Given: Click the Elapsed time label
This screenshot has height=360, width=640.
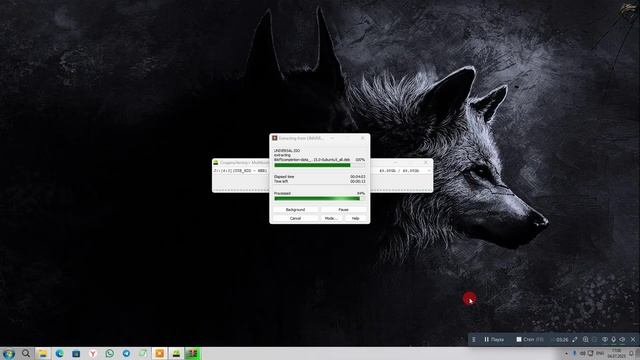Looking at the screenshot, I should pyautogui.click(x=284, y=177).
